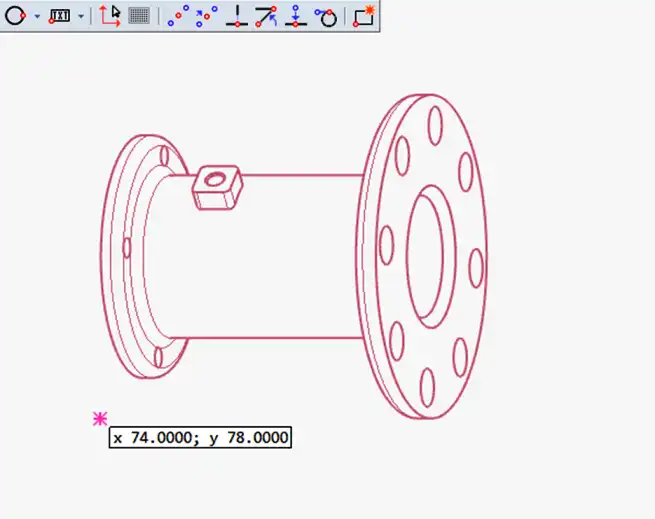Enable the dotted point-path snap icon
The width and height of the screenshot is (655, 519).
click(178, 16)
